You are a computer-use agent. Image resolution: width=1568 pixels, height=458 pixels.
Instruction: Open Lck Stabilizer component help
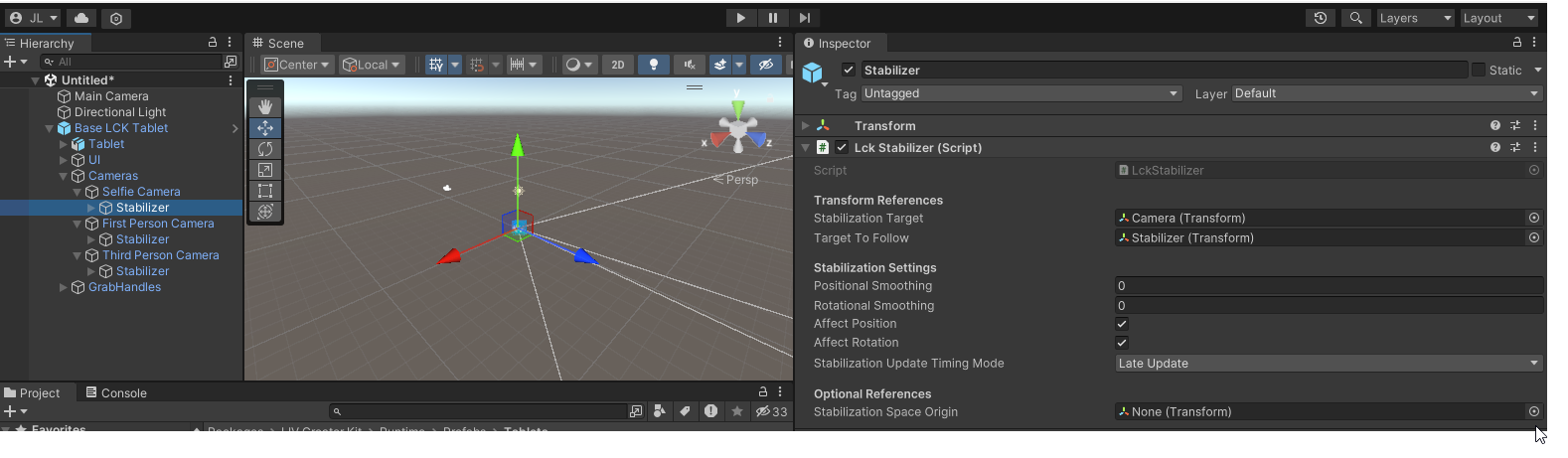(x=1495, y=147)
